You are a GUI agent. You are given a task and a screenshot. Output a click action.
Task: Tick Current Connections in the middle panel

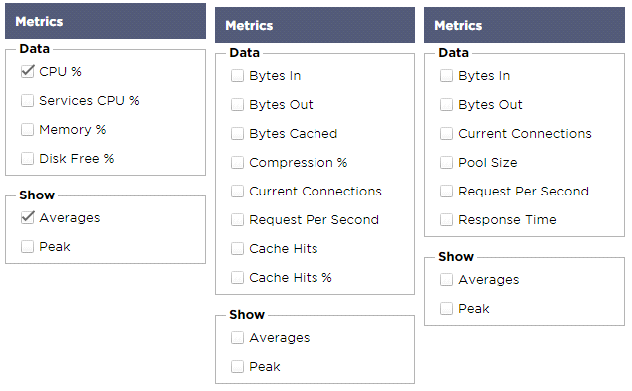(x=237, y=191)
